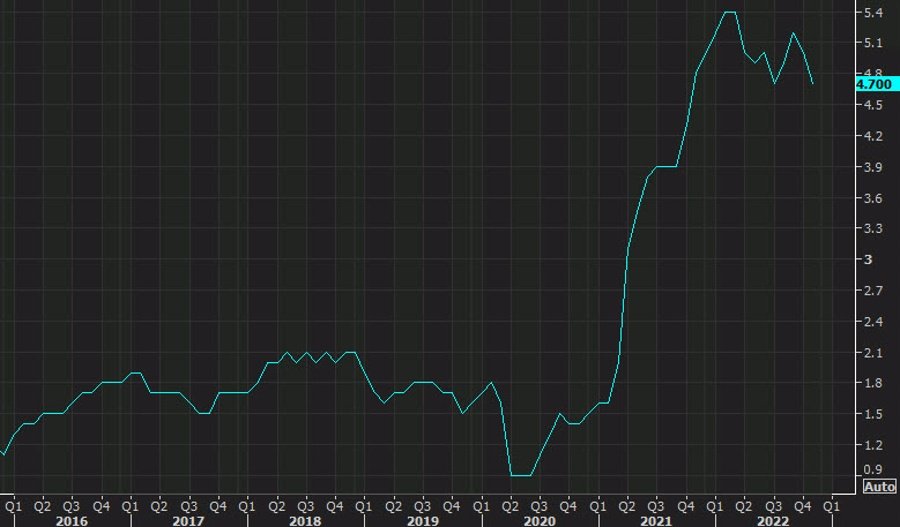Image resolution: width=900 pixels, height=527 pixels.
Task: Click the final Q1 label after 2022
Action: (831, 506)
